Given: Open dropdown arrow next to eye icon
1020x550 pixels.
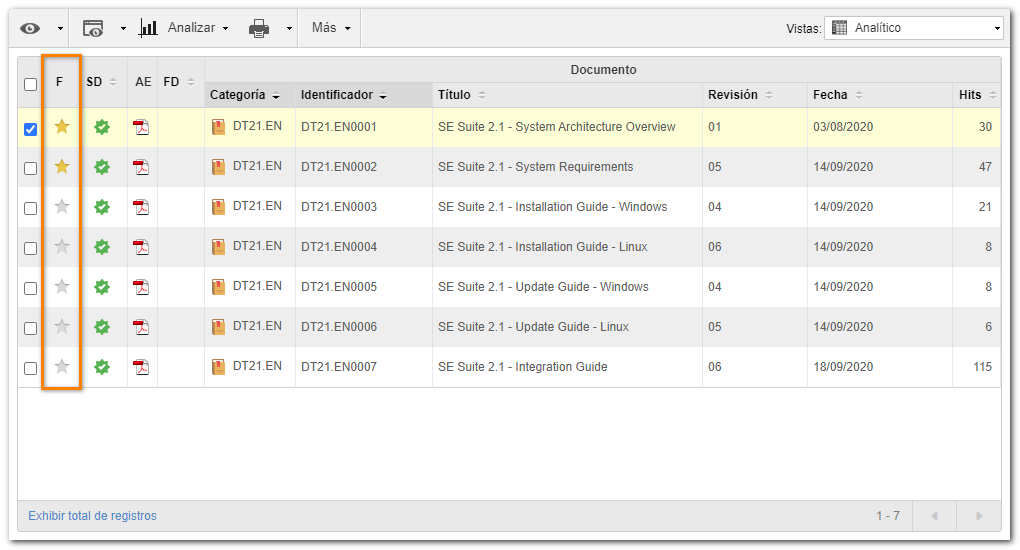Looking at the screenshot, I should coord(60,29).
